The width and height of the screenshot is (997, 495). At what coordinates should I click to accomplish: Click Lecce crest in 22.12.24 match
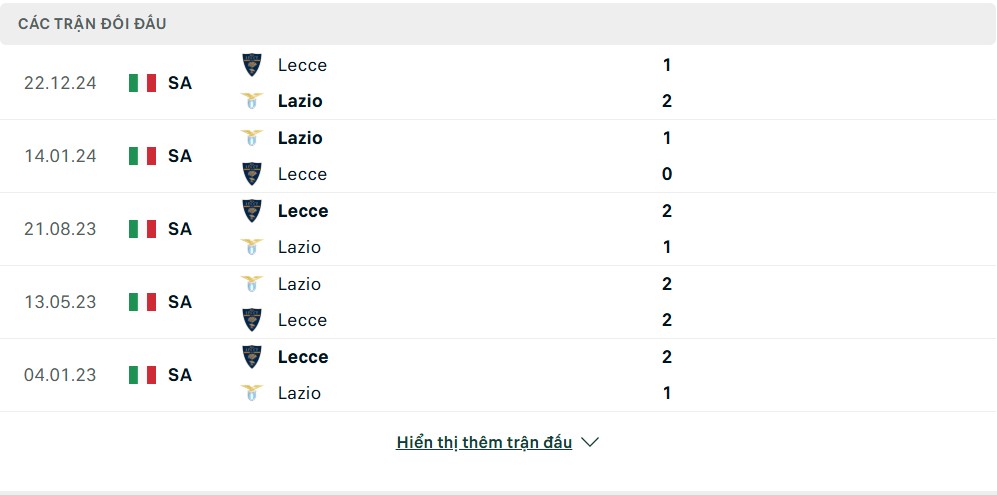pos(252,65)
